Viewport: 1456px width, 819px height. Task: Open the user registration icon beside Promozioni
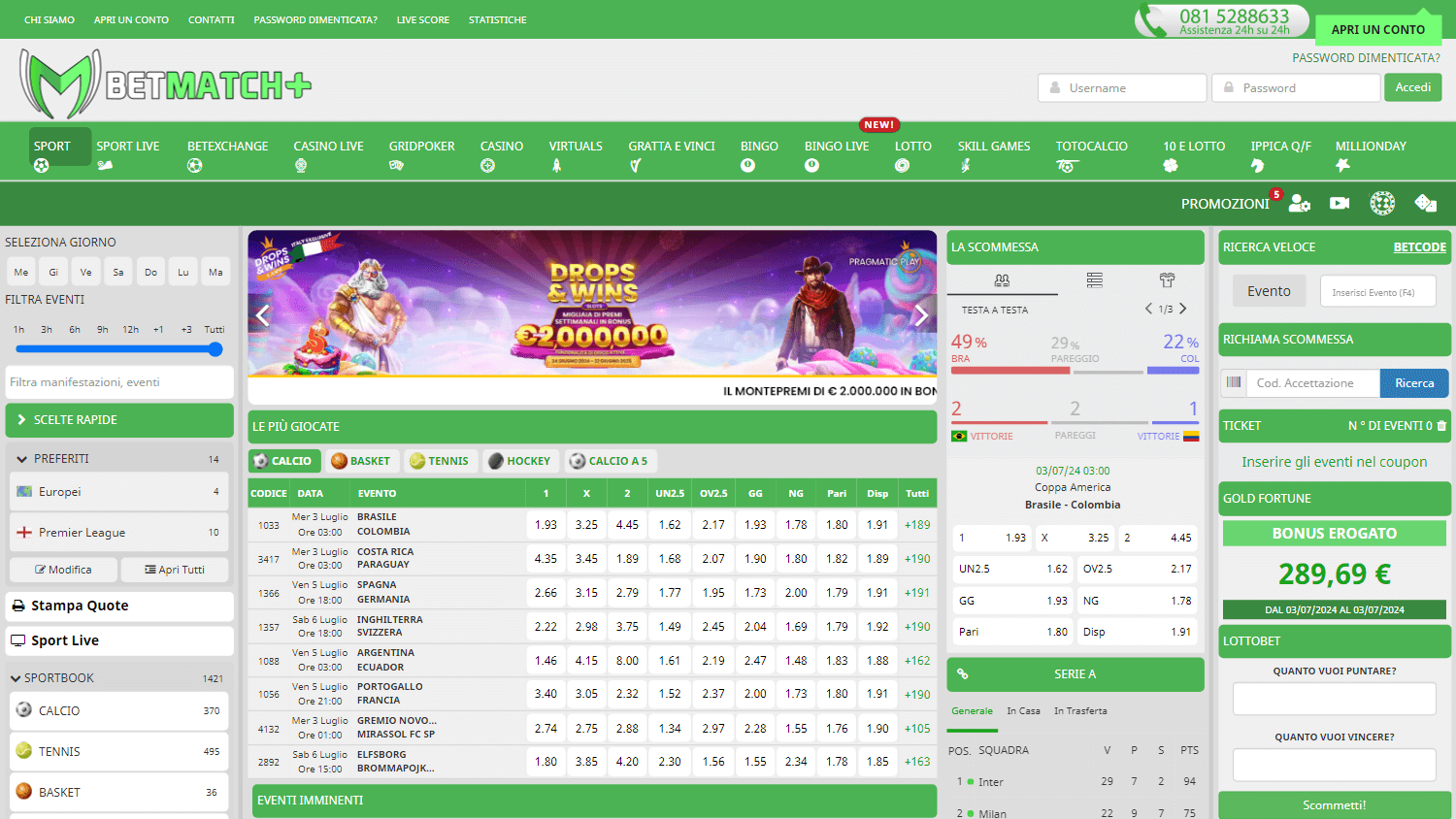tap(1300, 203)
